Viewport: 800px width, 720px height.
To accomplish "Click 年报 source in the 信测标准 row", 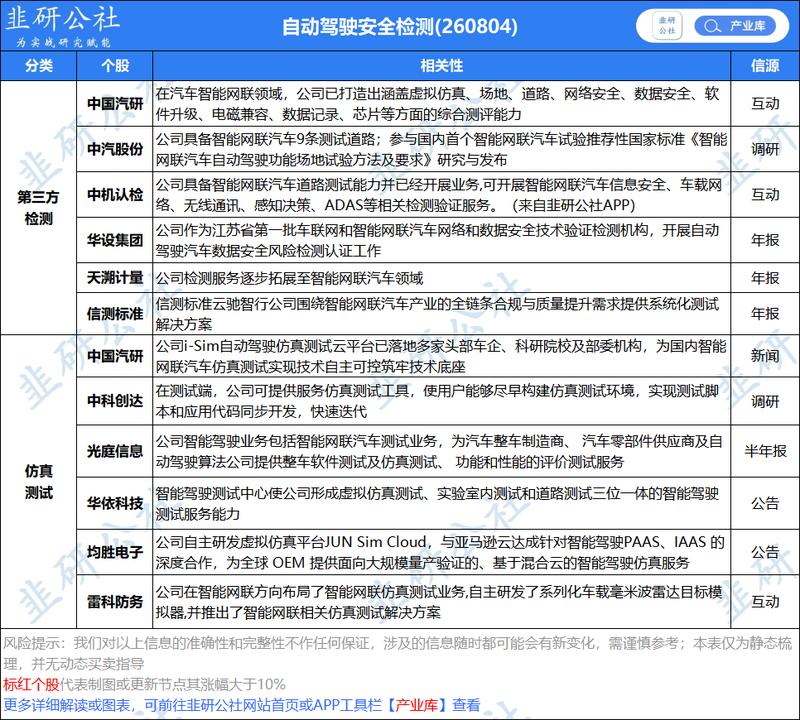I will click(x=765, y=313).
